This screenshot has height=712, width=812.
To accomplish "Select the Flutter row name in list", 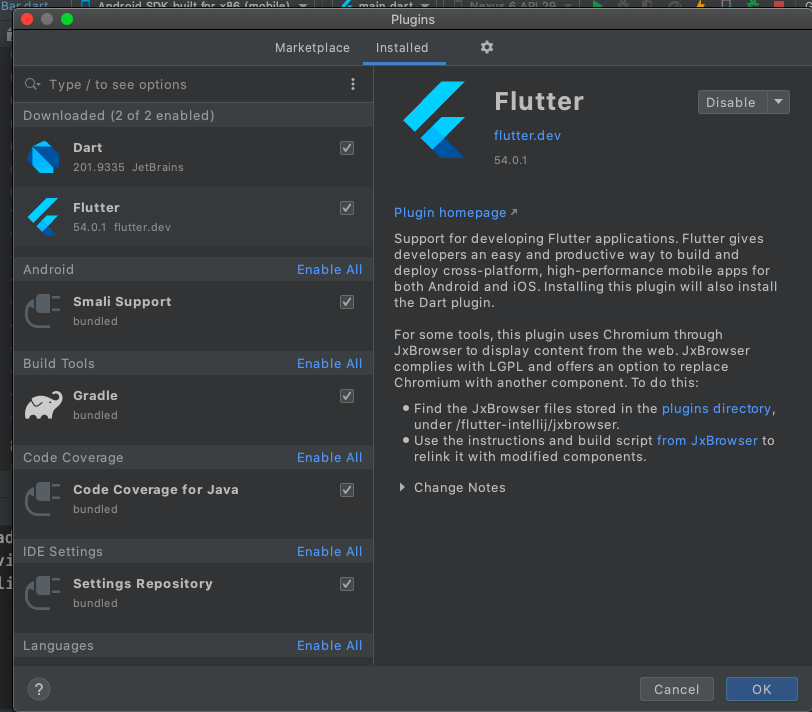I will pyautogui.click(x=96, y=208).
